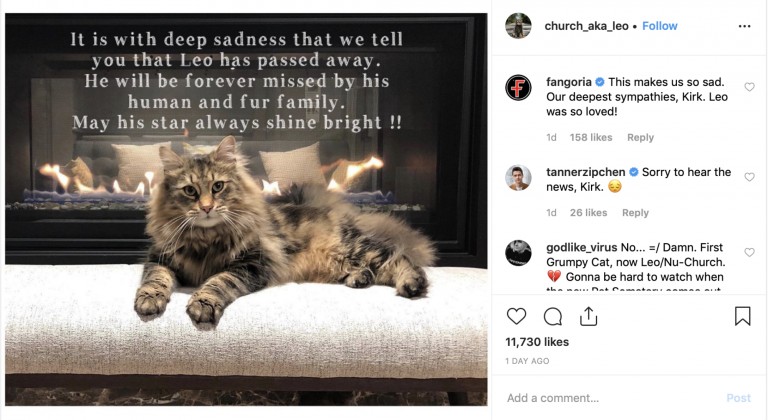Image resolution: width=768 pixels, height=420 pixels.
Task: View the 158 likes on fangoria's comment
Action: tap(591, 138)
